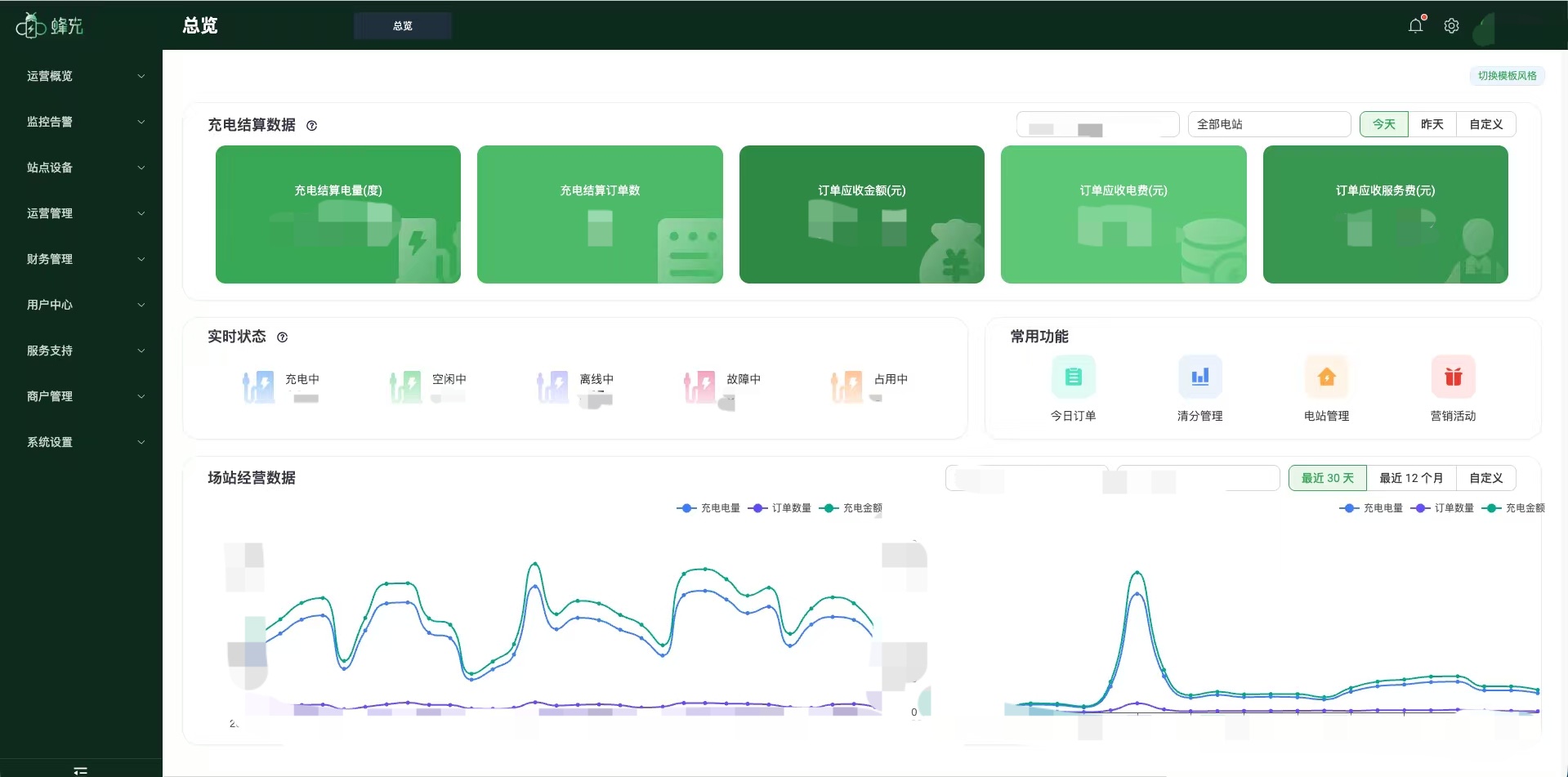The image size is (1568, 777).
Task: Click the 切换模板风格 button
Action: [1507, 76]
